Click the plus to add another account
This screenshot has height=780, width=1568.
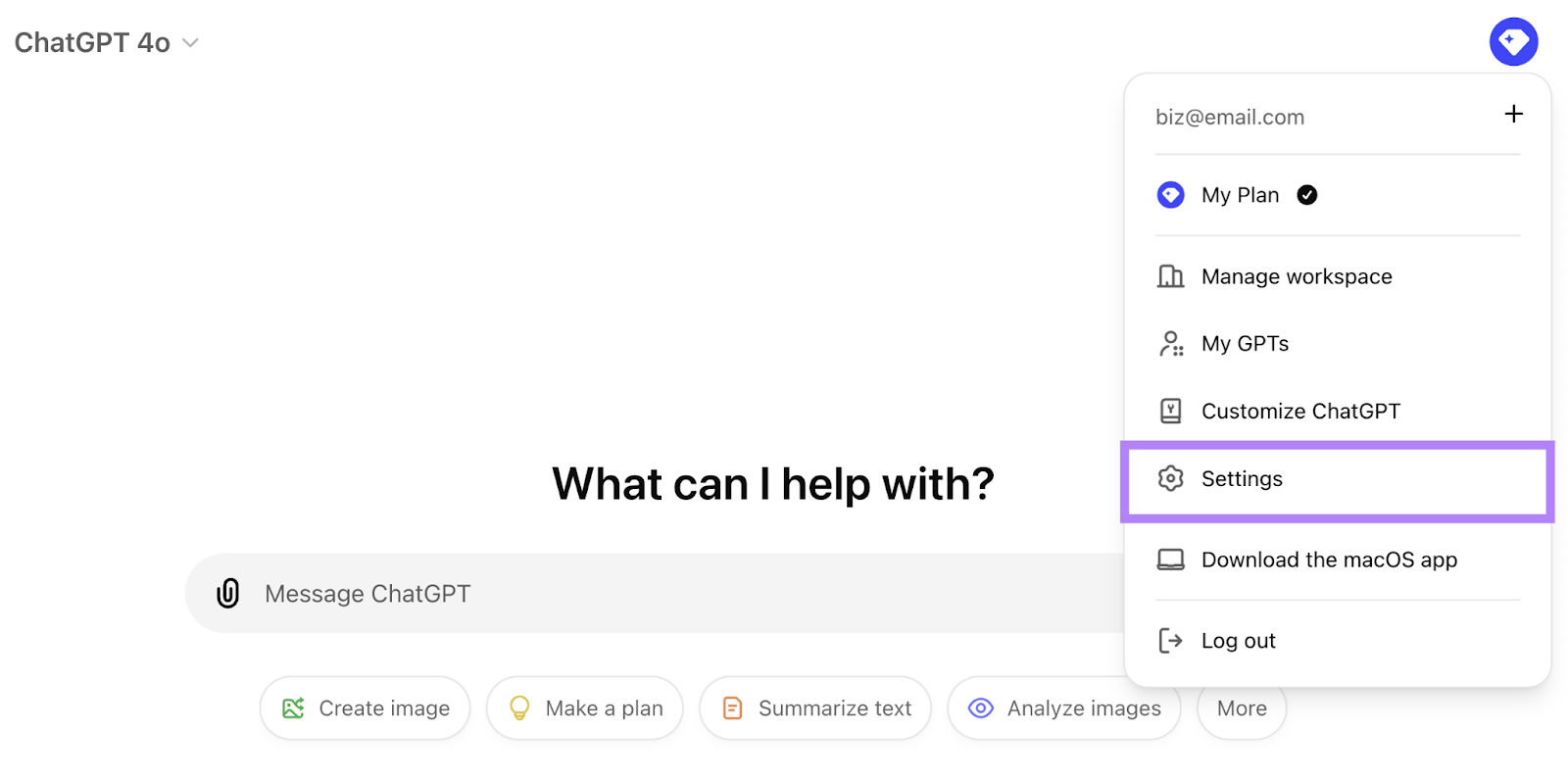coord(1513,114)
